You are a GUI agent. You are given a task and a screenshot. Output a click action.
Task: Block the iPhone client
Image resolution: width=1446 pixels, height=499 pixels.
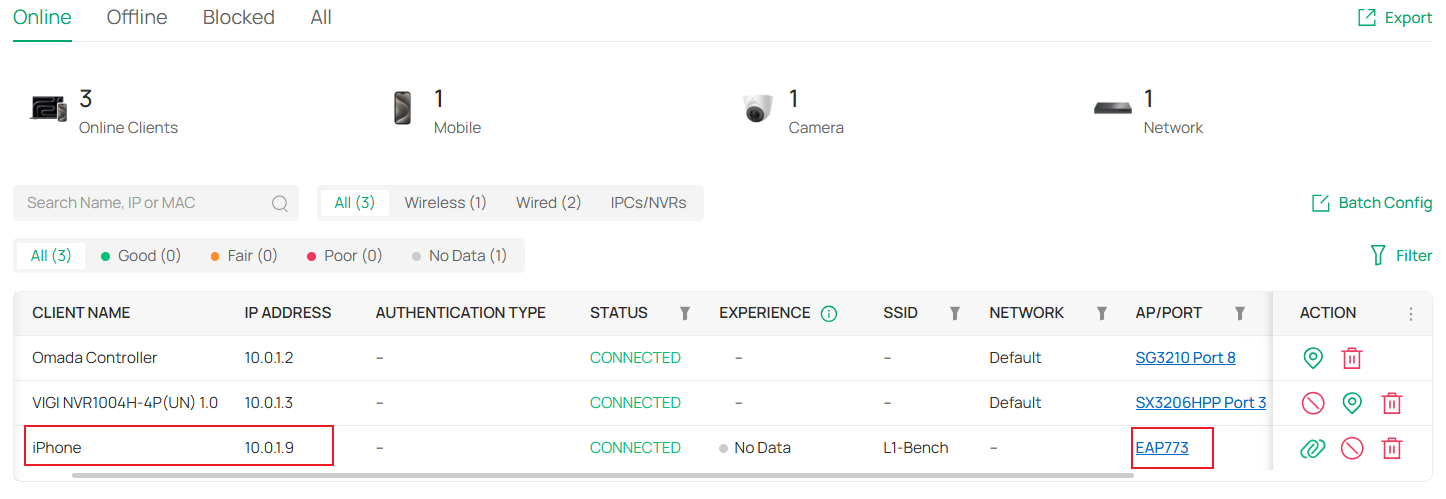click(1352, 448)
